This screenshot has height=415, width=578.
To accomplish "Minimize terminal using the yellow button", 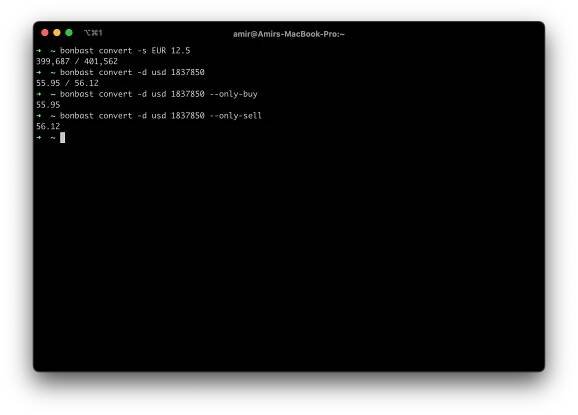I will coord(57,33).
